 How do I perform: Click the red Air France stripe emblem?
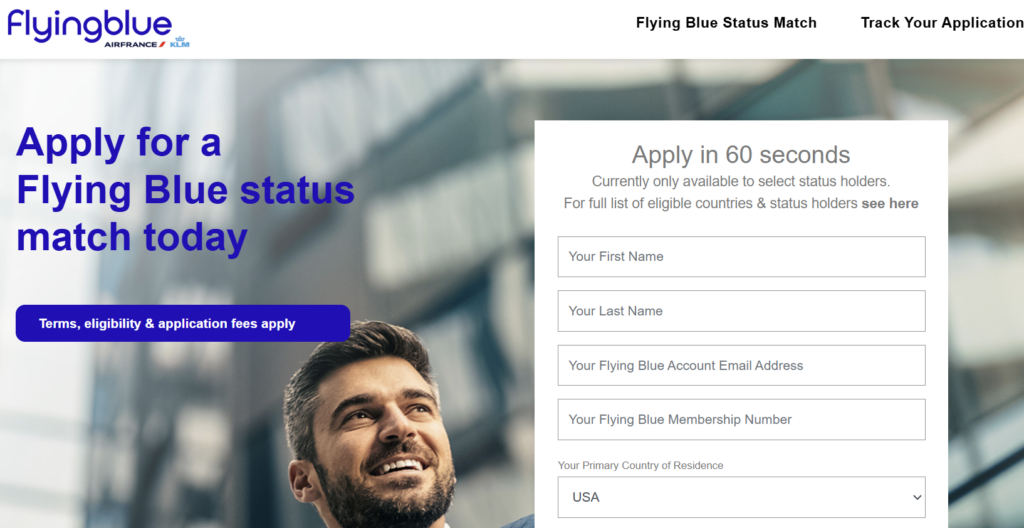tap(162, 44)
